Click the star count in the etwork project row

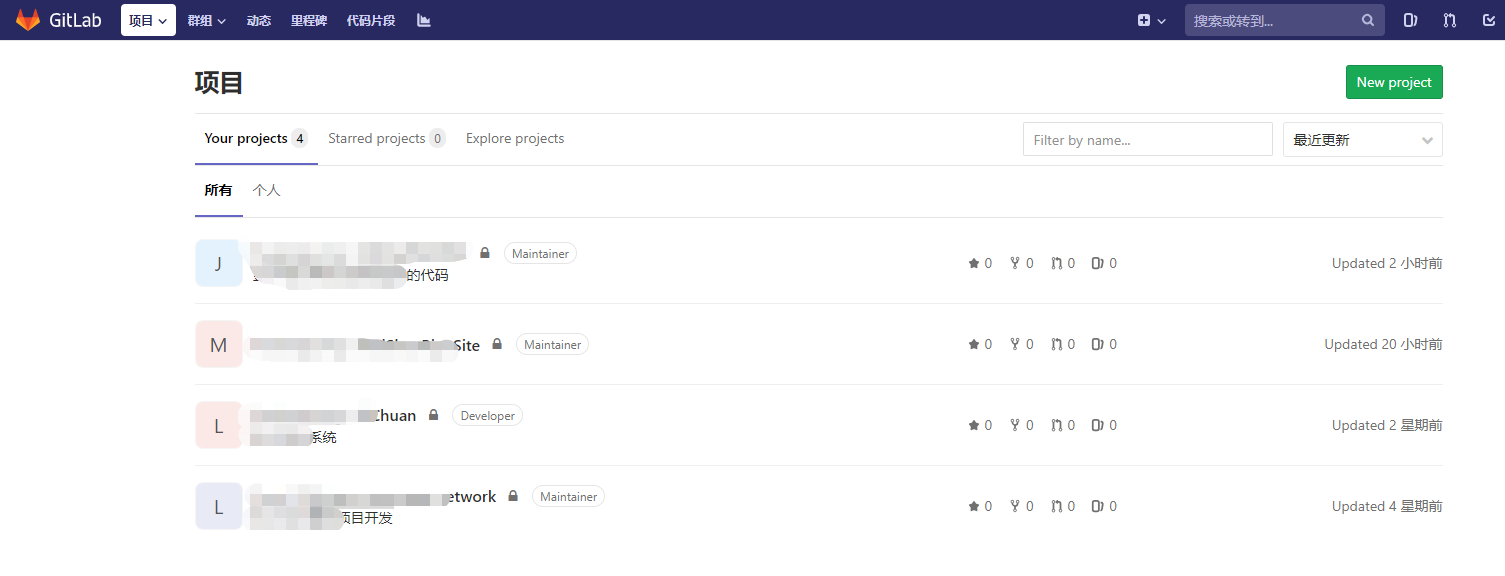(x=980, y=506)
